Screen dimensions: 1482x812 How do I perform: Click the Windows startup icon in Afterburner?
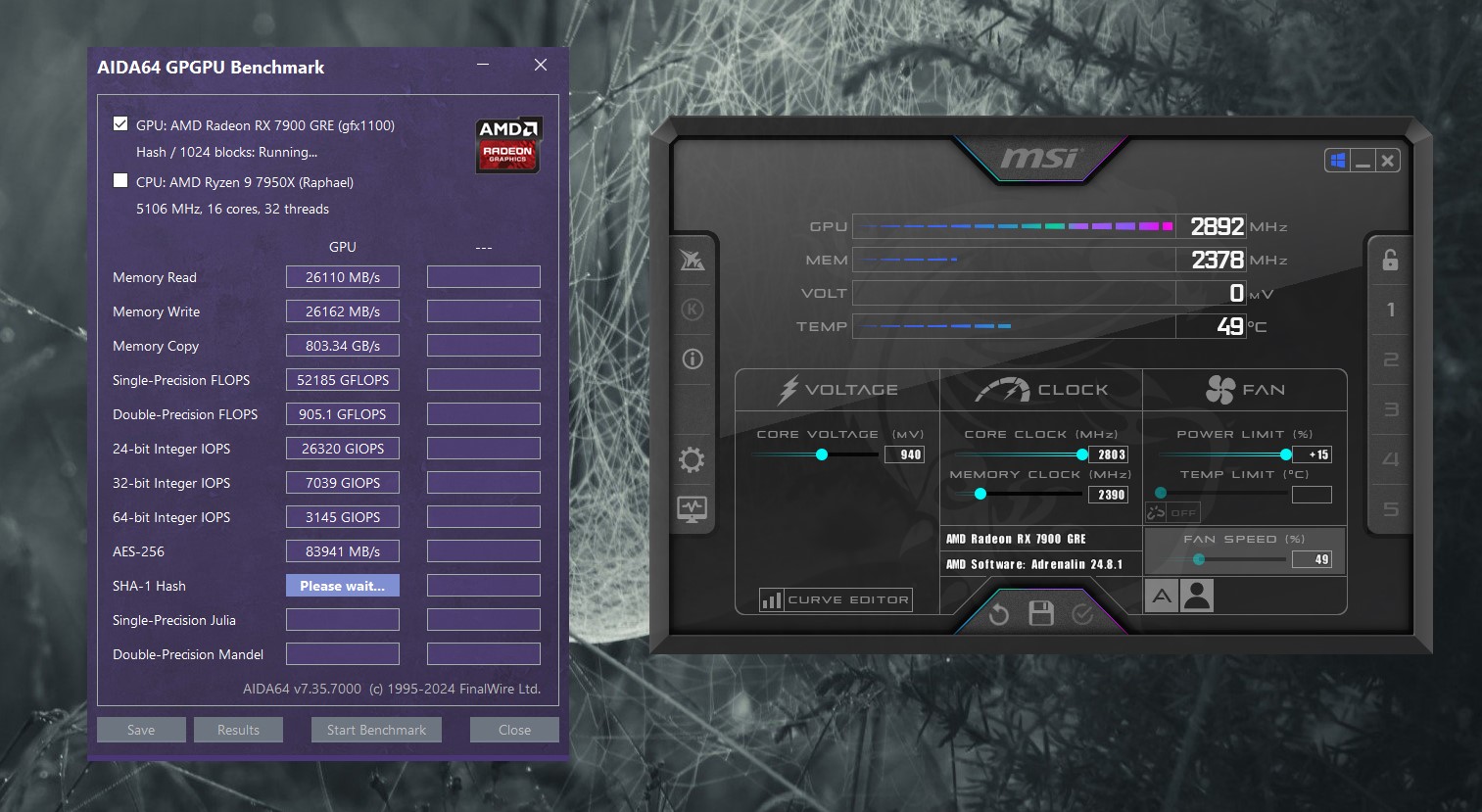tap(1337, 161)
